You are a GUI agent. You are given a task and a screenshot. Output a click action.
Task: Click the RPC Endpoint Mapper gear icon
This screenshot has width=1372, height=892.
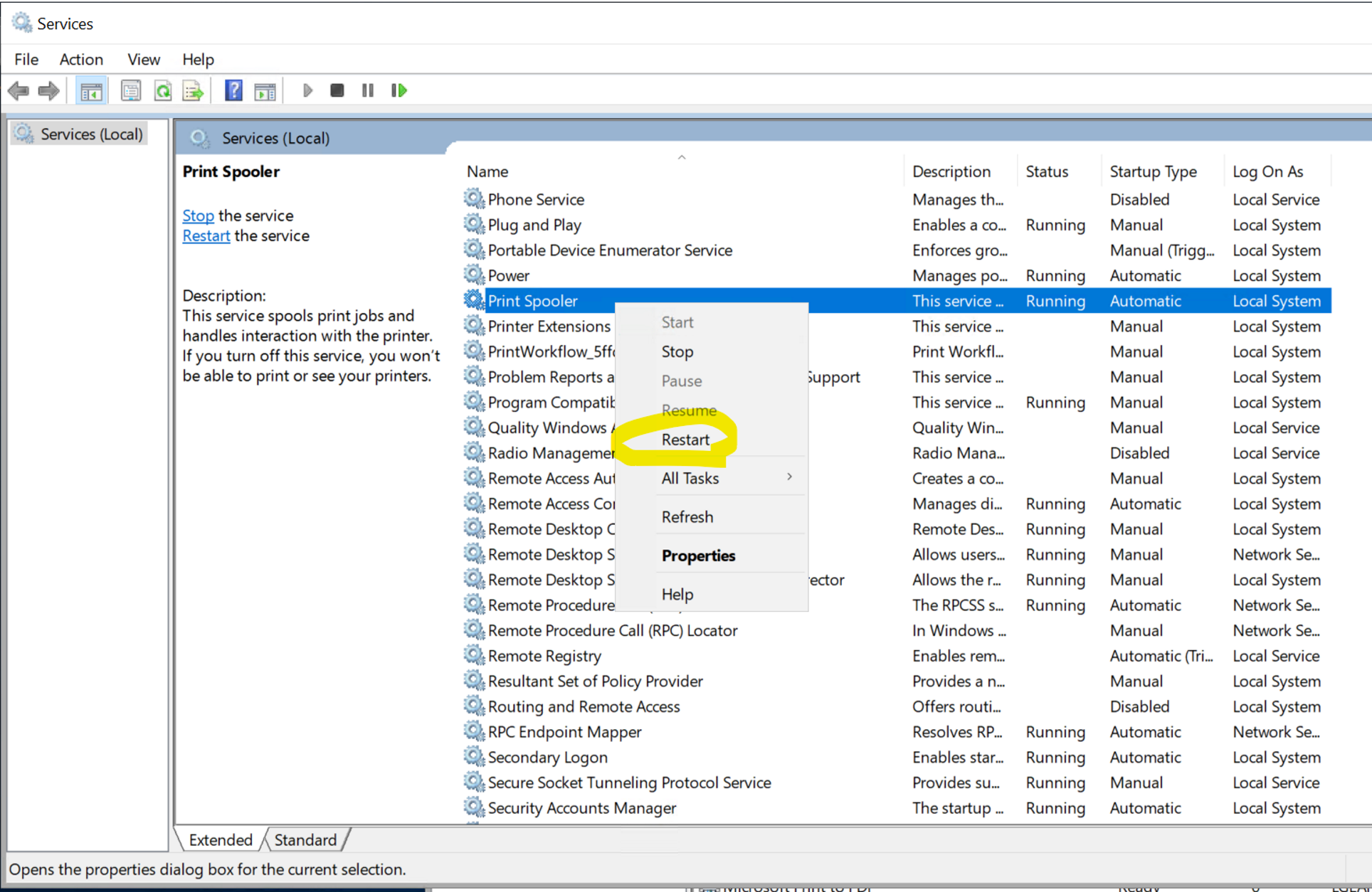pyautogui.click(x=474, y=731)
